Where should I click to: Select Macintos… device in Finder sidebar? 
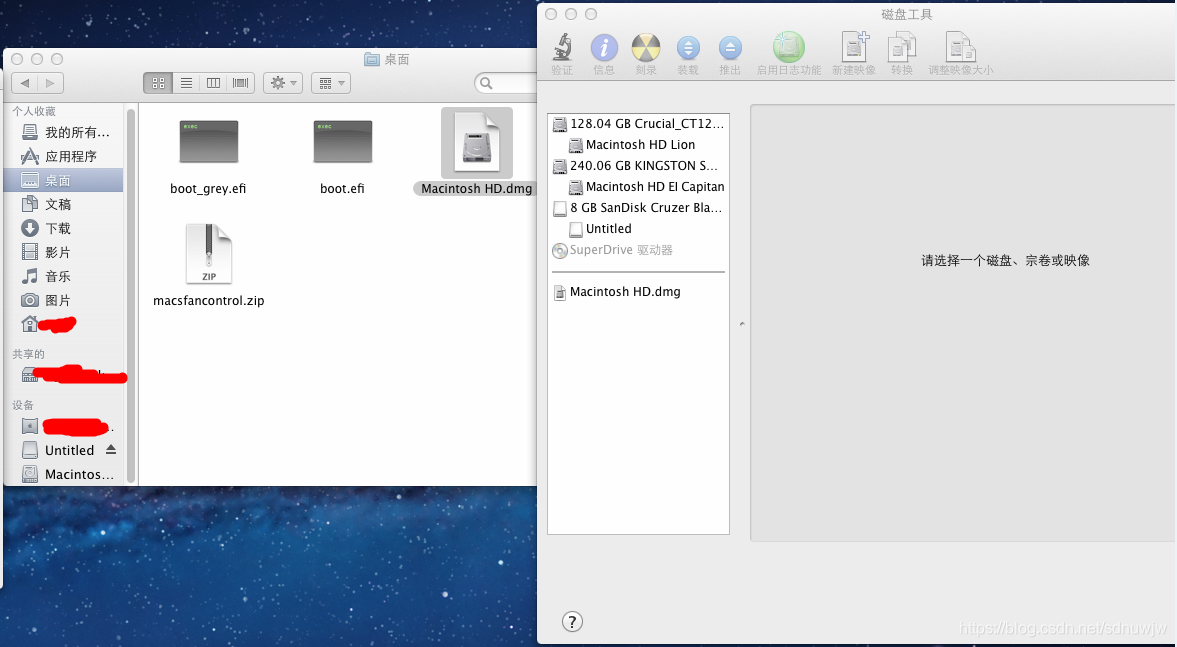point(65,474)
